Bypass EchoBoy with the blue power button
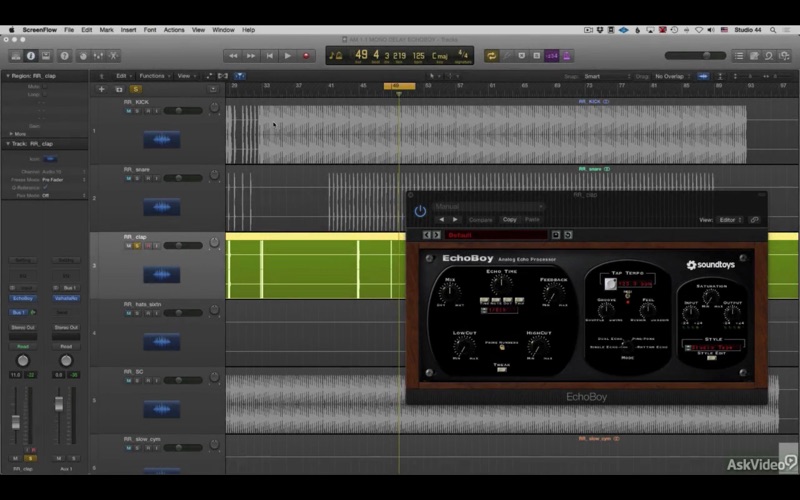Screen dimensions: 800x500 pyautogui.click(x=420, y=211)
